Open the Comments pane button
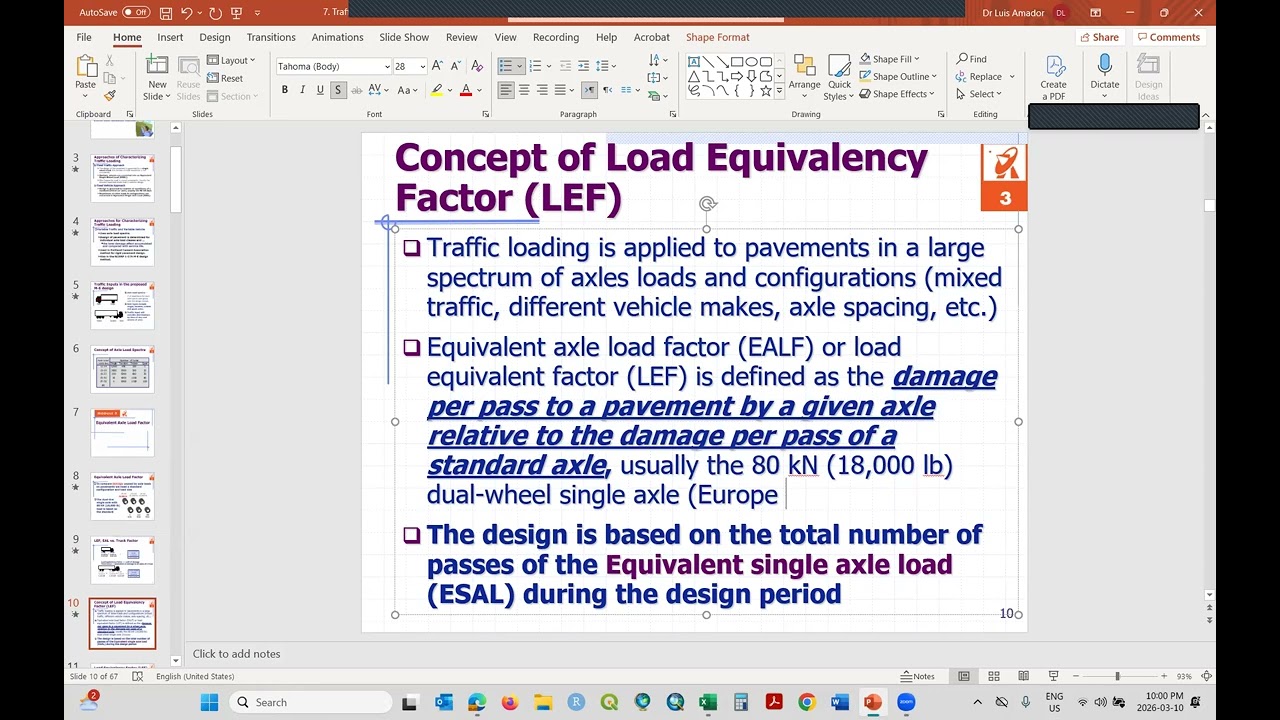This screenshot has height=720, width=1280. point(1168,37)
